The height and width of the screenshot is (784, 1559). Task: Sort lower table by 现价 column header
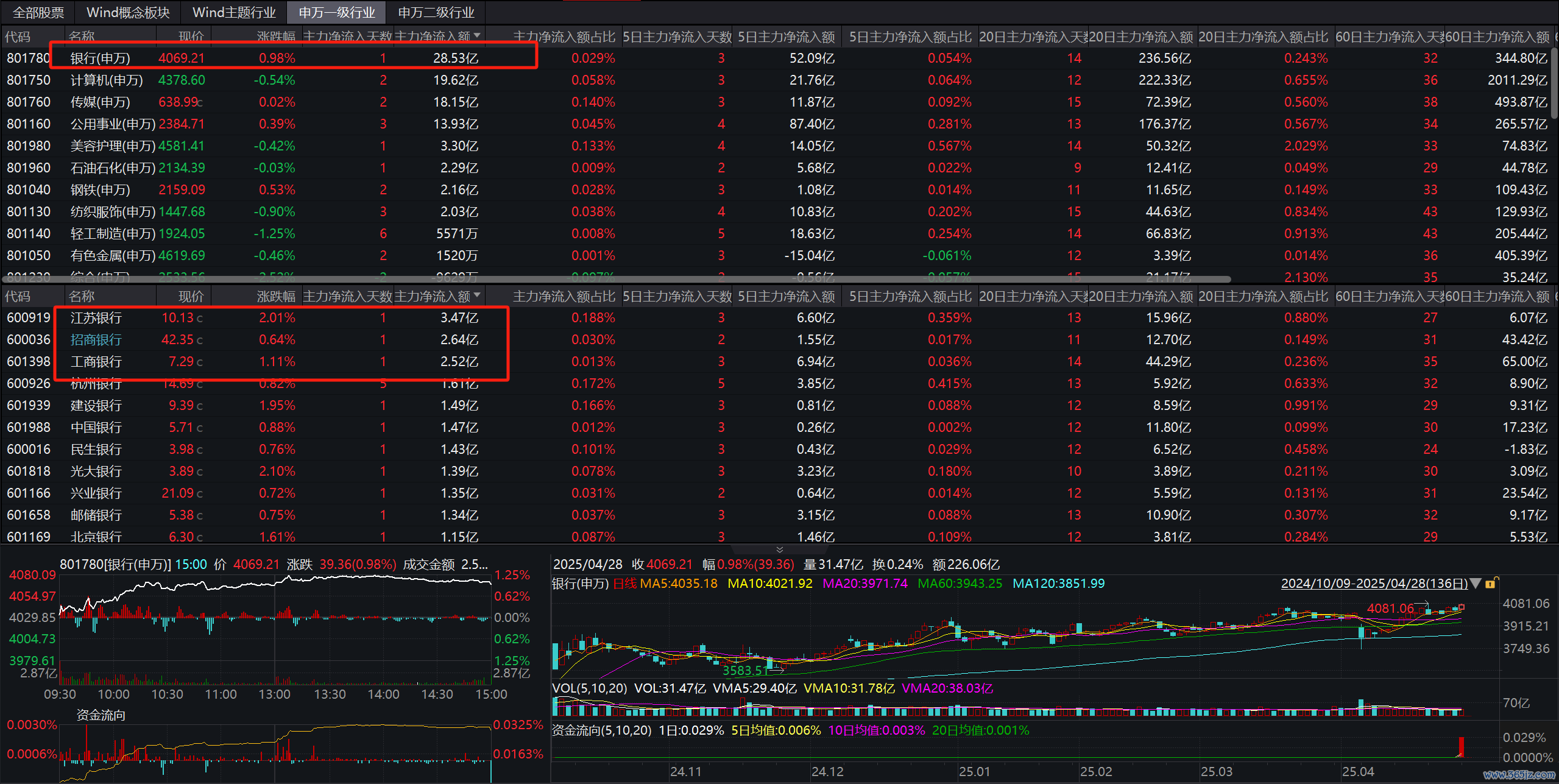pyautogui.click(x=191, y=296)
